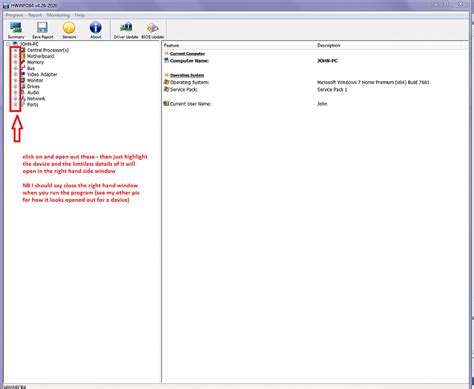Select Audio label in tree
The image size is (474, 389).
tap(33, 92)
